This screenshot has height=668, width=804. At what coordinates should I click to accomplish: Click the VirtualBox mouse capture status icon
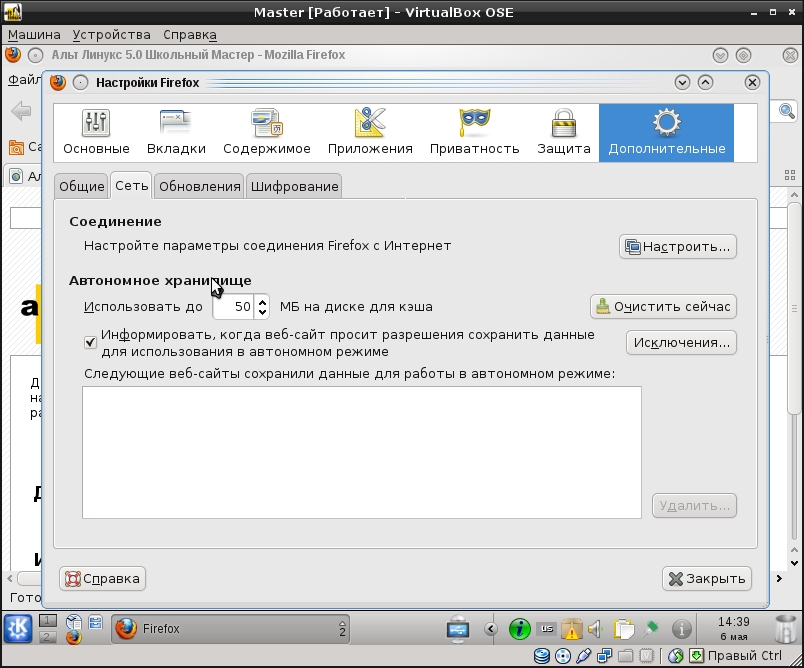pyautogui.click(x=676, y=655)
